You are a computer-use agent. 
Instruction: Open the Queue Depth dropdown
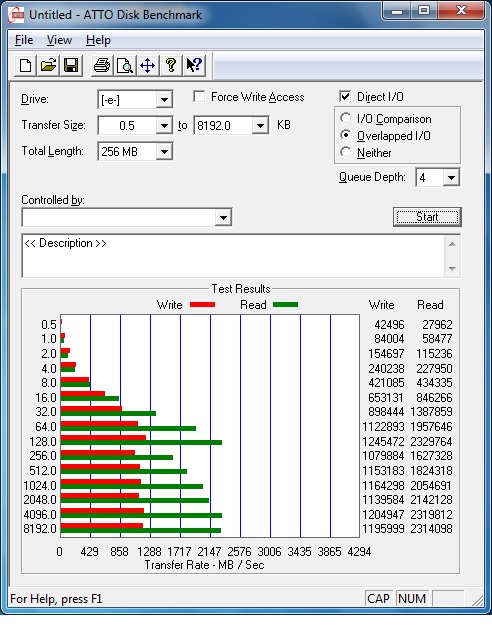[x=451, y=177]
